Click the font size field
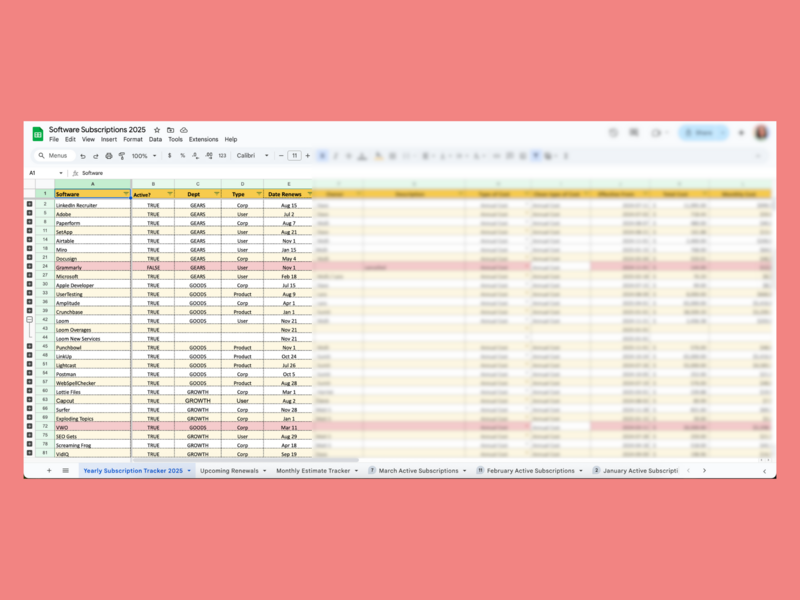 tap(294, 156)
